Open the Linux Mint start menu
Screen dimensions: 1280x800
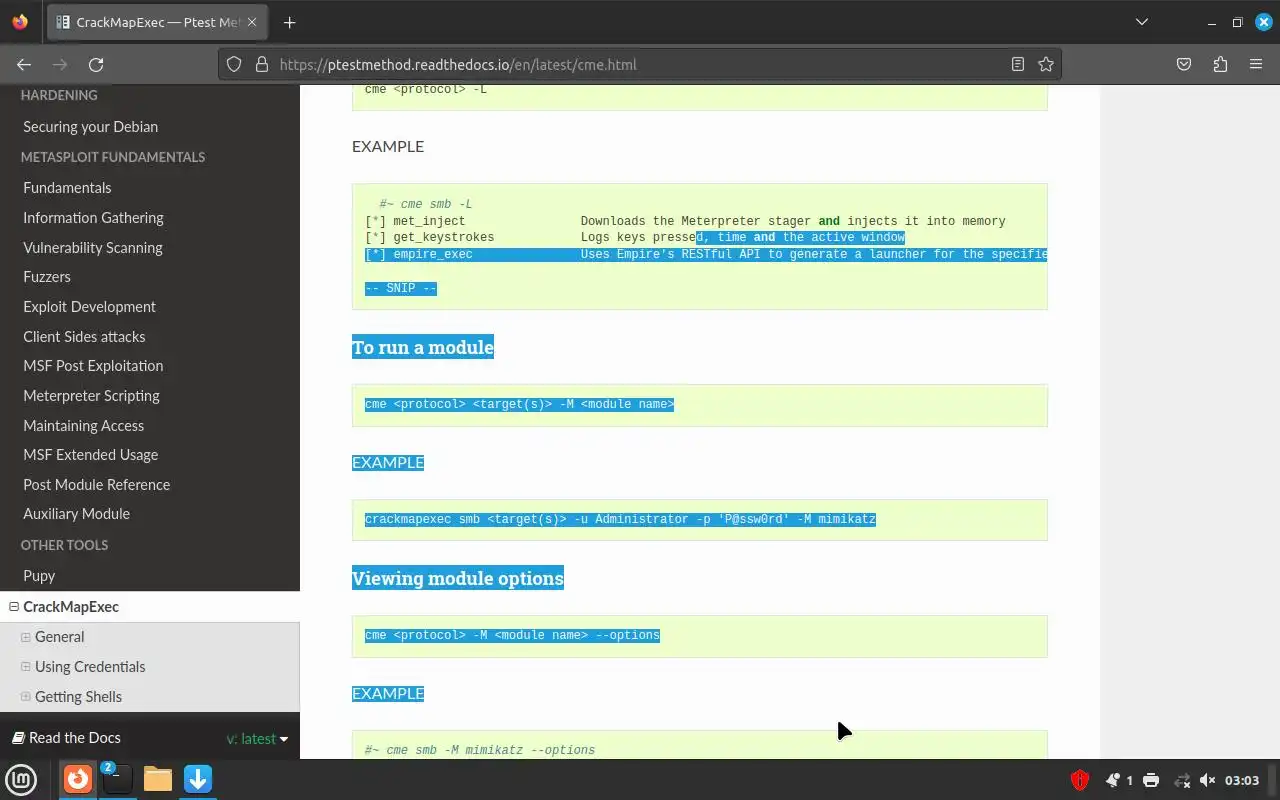pyautogui.click(x=21, y=779)
